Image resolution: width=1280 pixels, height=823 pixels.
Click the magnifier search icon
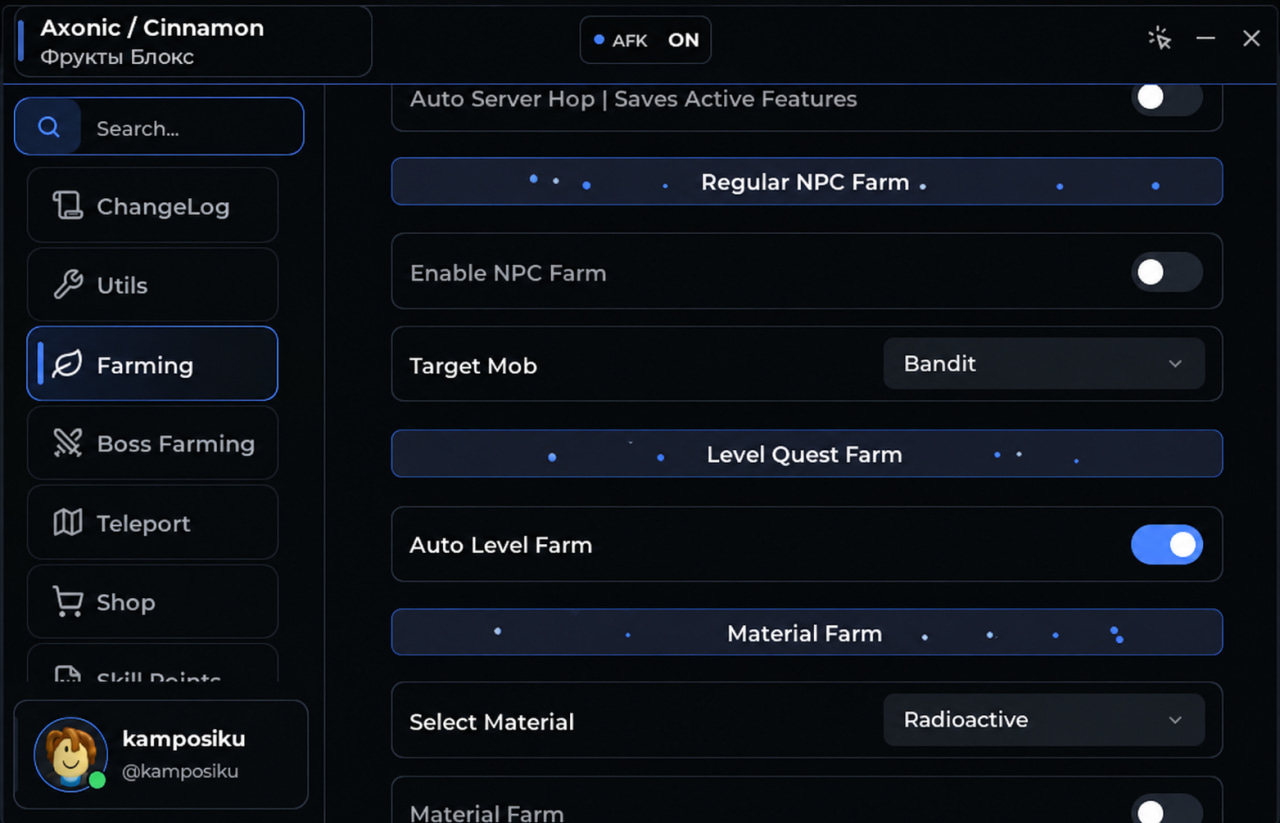coord(48,127)
